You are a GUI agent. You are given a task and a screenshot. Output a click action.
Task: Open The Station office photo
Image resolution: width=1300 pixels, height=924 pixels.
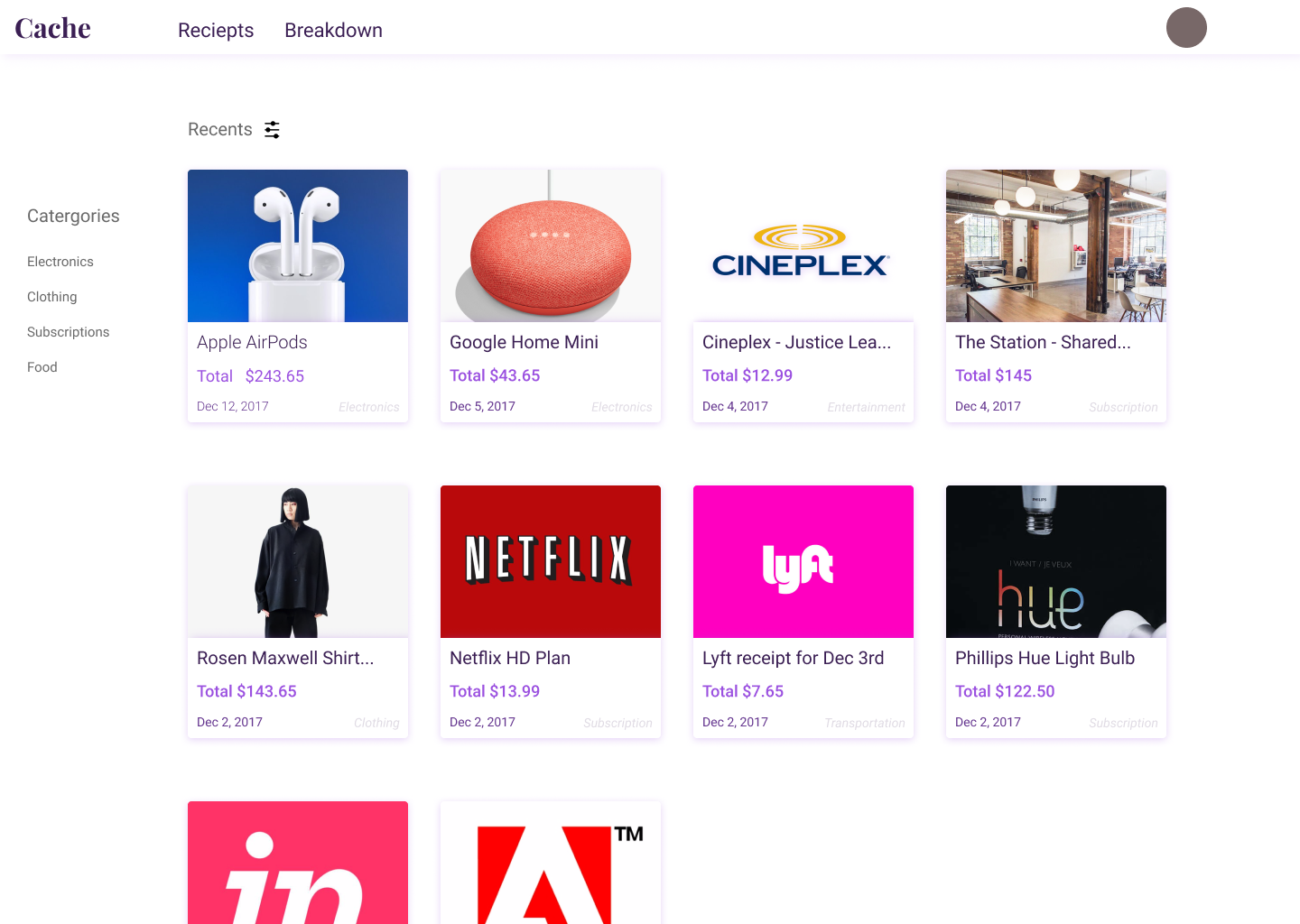[x=1056, y=245]
